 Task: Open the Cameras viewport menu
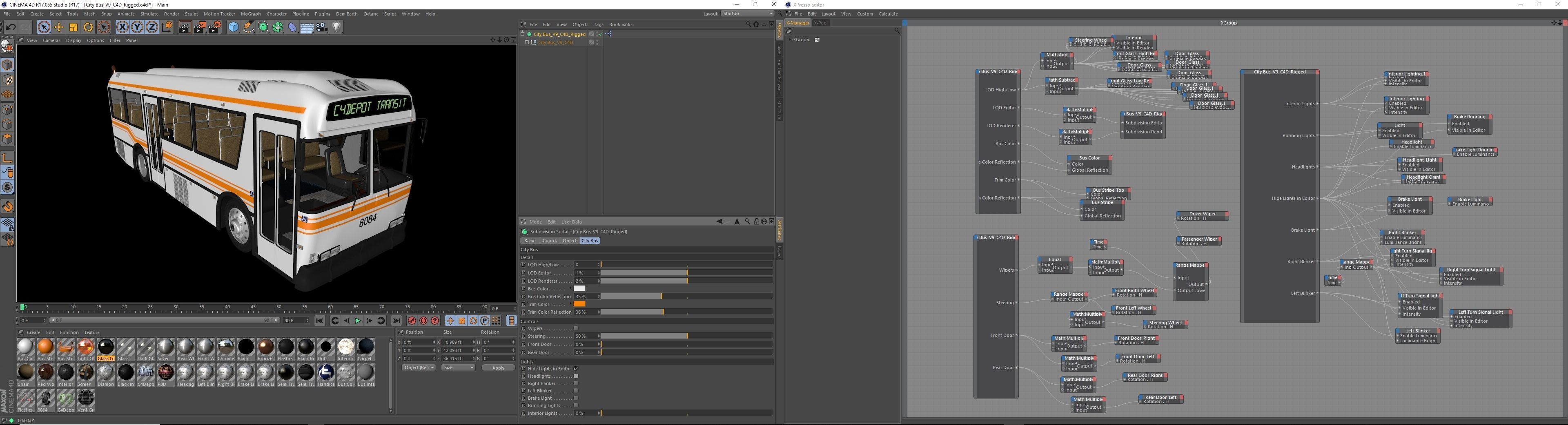52,40
